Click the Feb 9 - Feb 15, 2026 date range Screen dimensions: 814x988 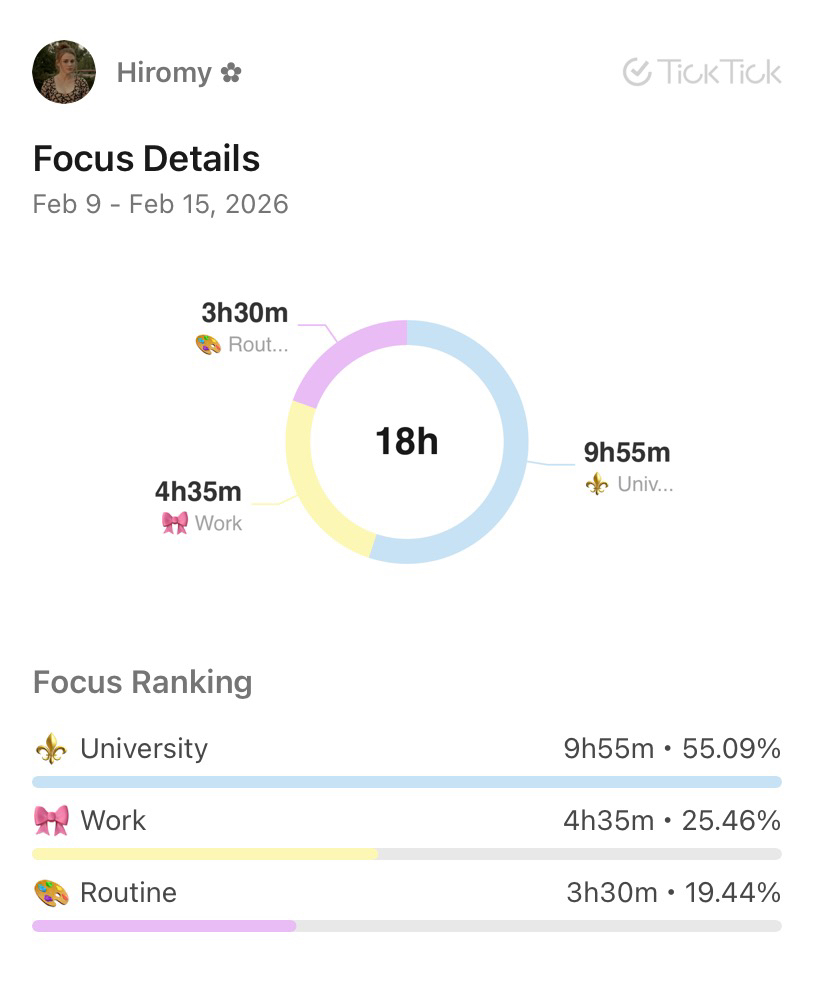click(160, 204)
